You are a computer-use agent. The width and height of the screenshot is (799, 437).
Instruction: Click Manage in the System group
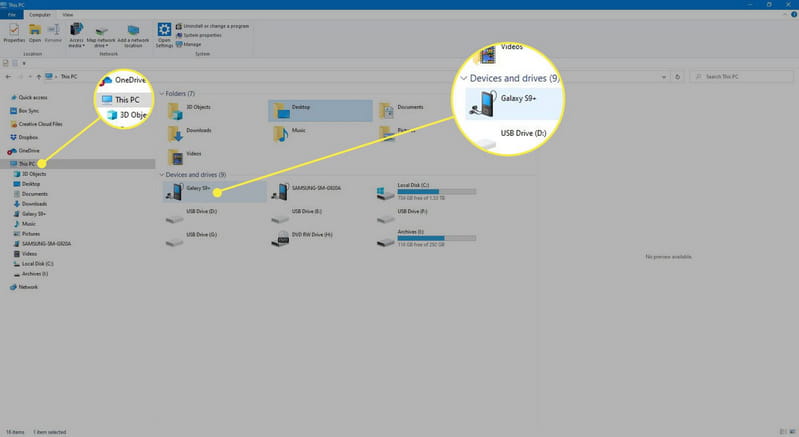[x=189, y=44]
